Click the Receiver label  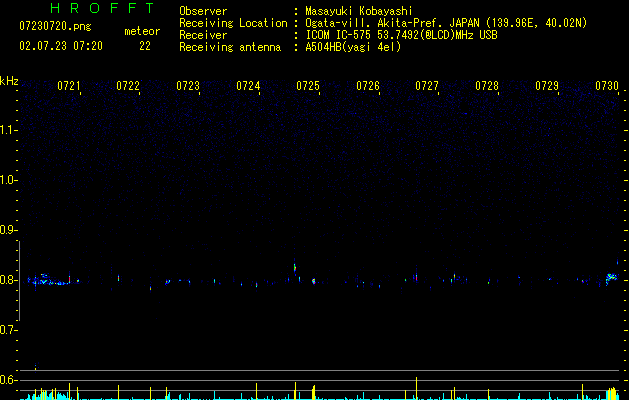203,35
